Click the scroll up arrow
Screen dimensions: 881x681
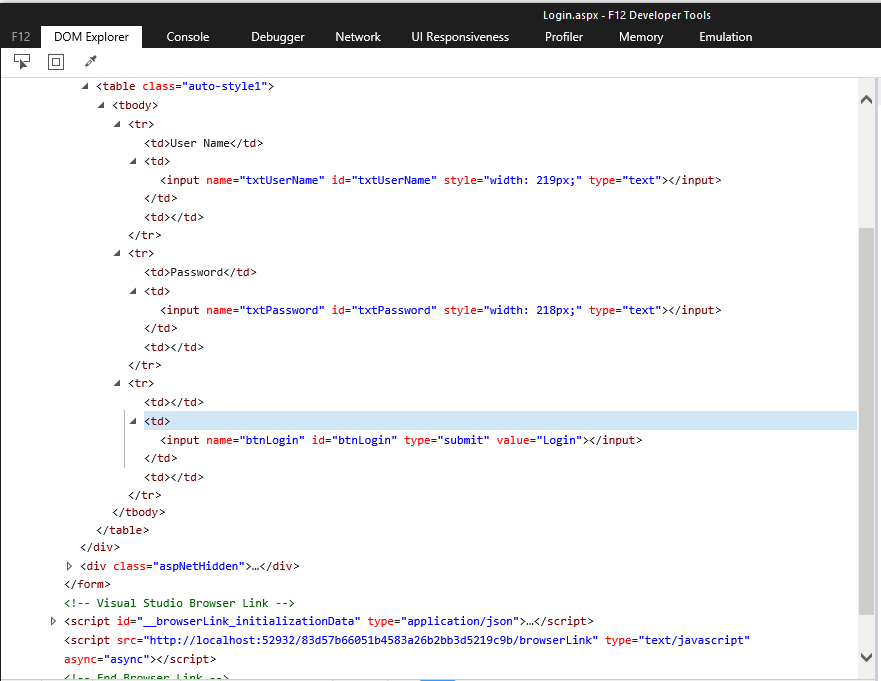pos(866,99)
